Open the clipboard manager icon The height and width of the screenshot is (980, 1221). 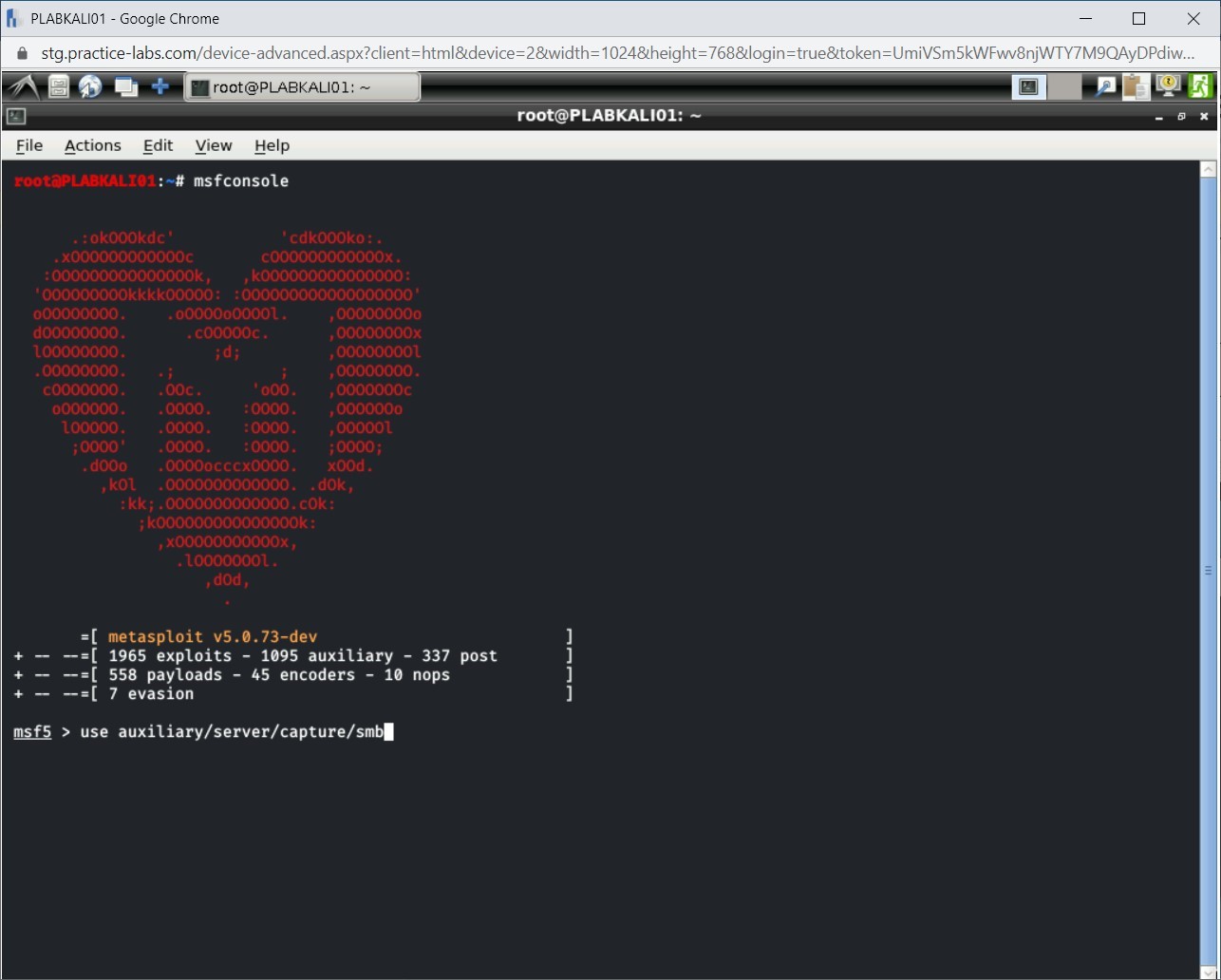(x=1136, y=86)
